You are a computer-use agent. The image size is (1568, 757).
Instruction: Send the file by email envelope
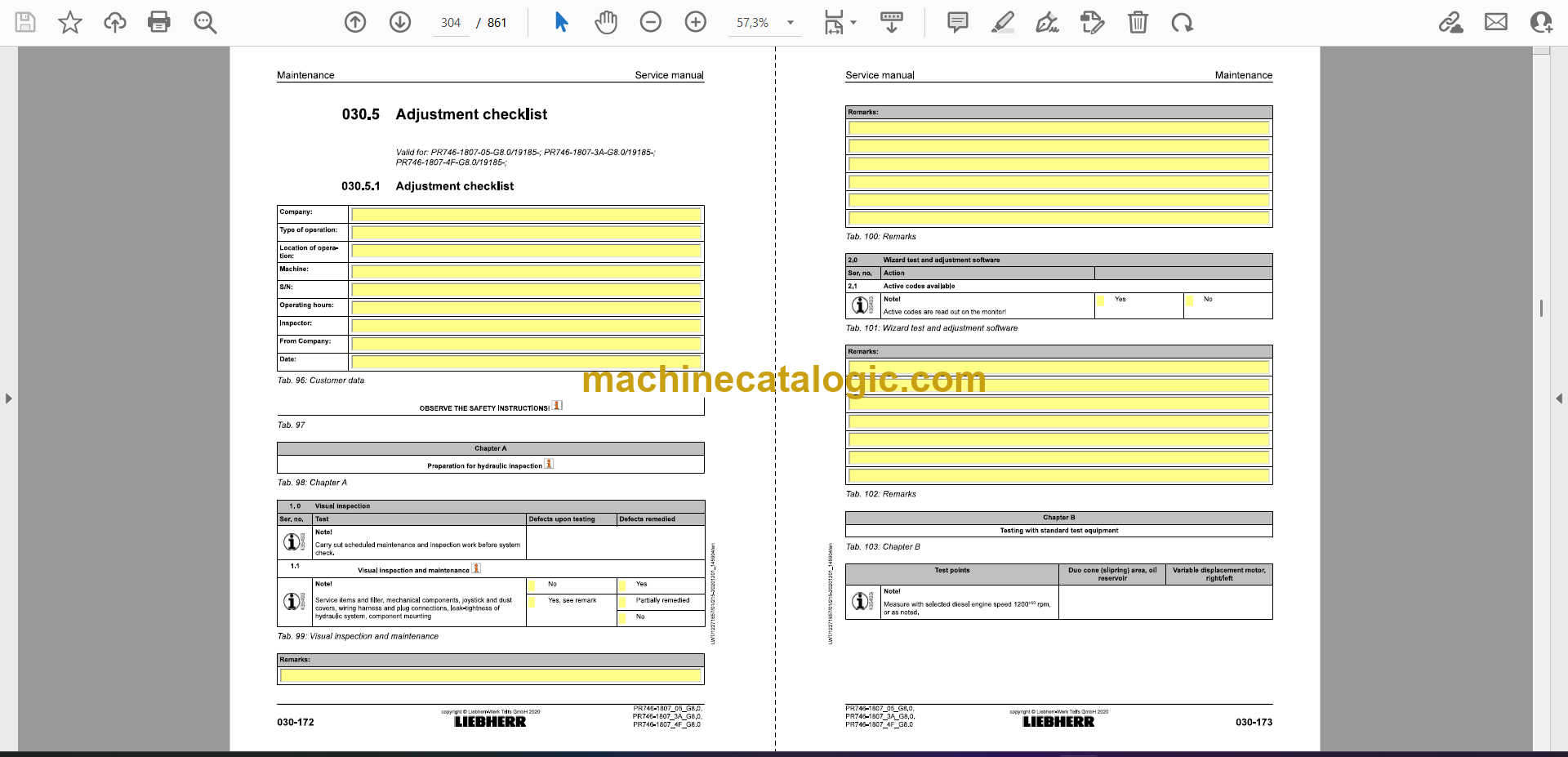(1496, 22)
